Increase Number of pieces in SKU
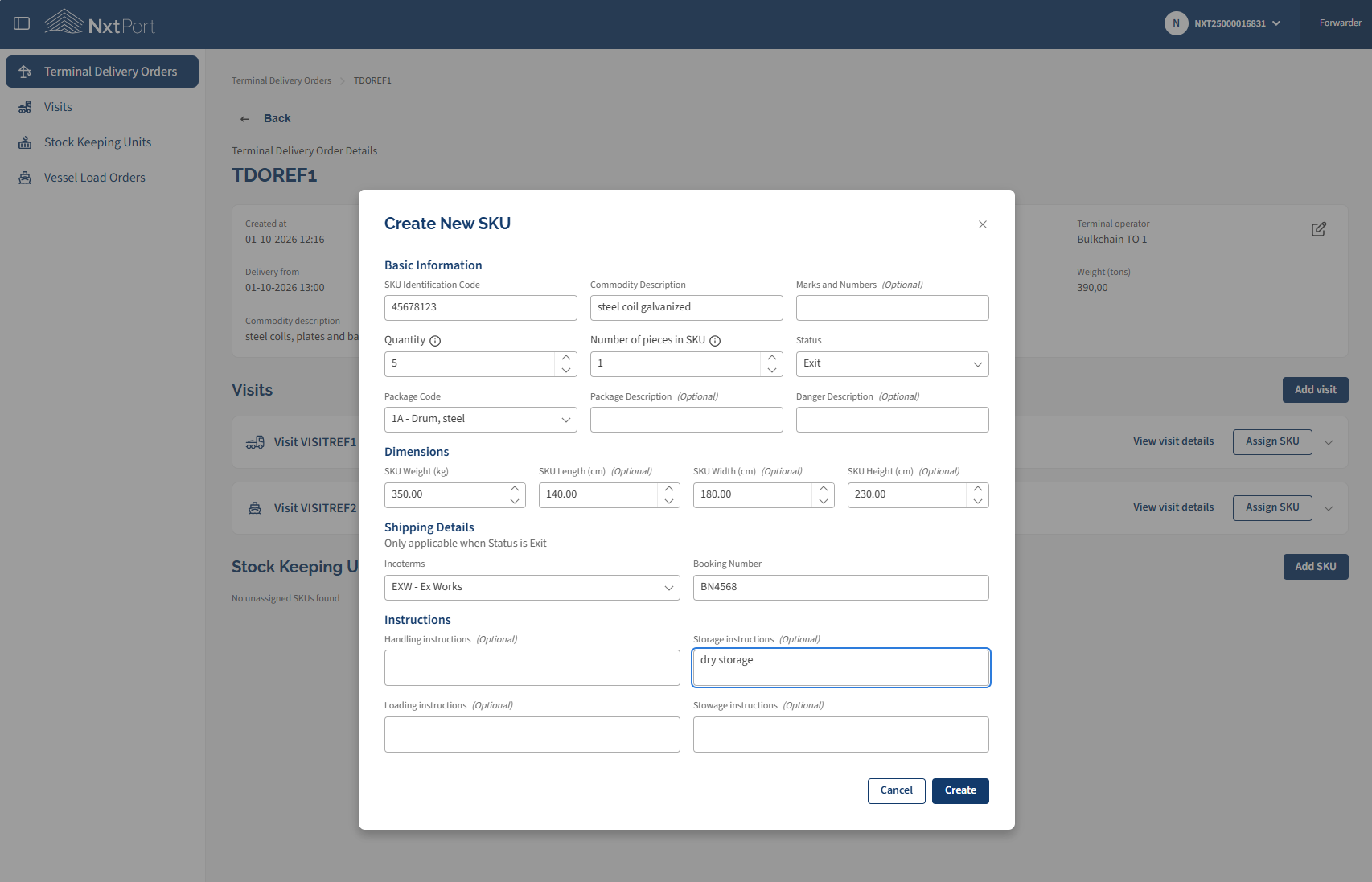1372x882 pixels. (x=772, y=358)
